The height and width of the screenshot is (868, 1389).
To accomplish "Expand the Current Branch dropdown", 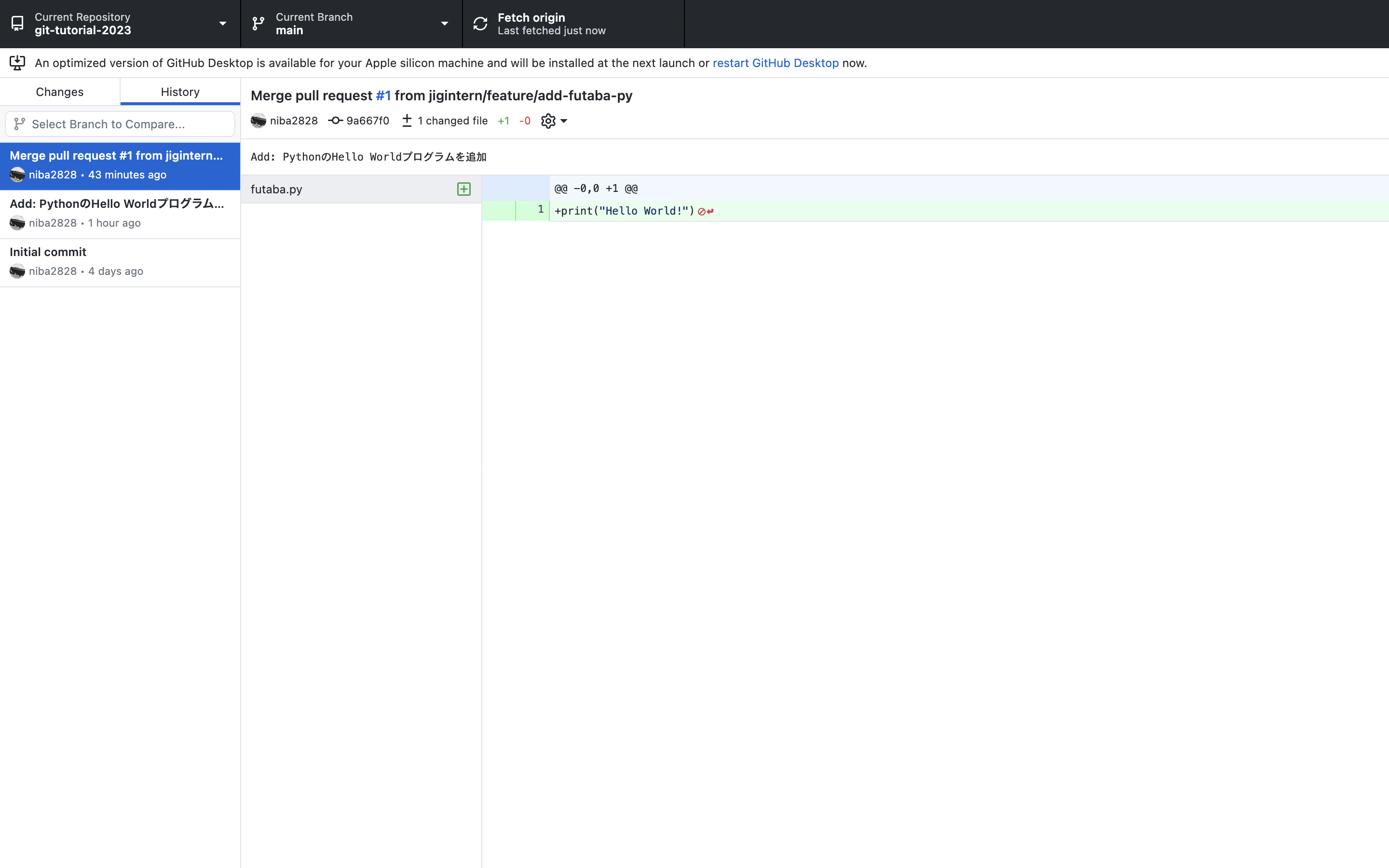I will pos(444,24).
